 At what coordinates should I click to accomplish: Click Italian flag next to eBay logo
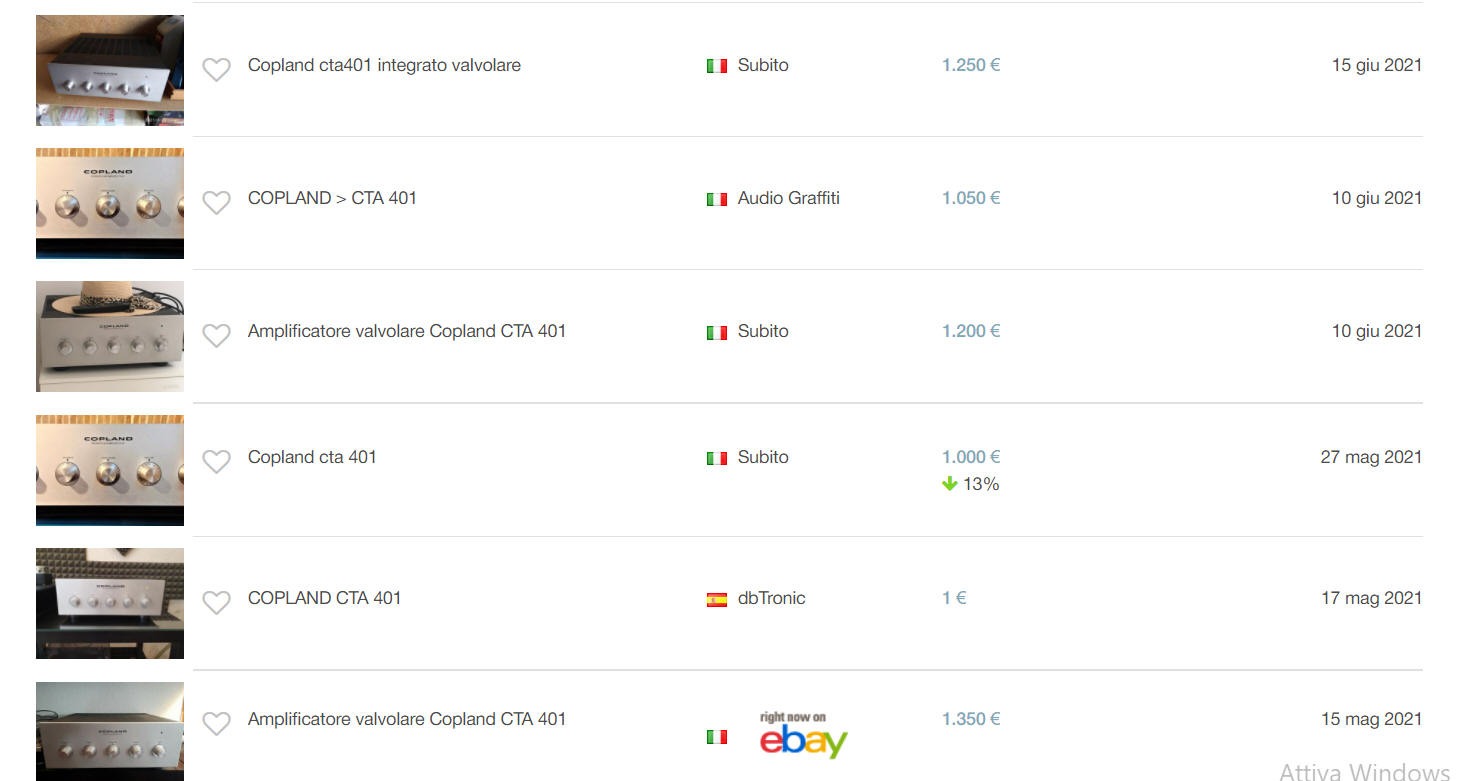pos(716,737)
